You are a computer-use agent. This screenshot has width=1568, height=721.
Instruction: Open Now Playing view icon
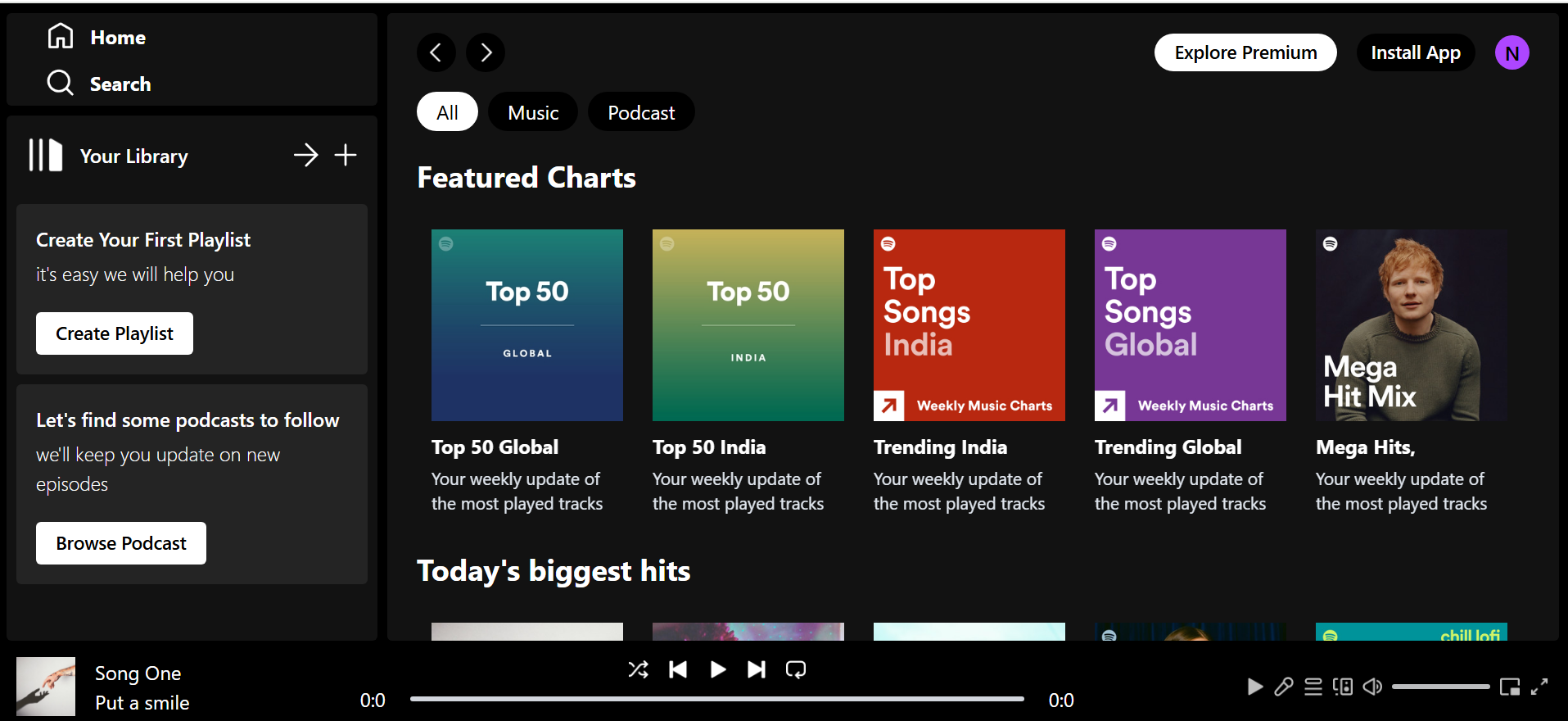click(1254, 687)
